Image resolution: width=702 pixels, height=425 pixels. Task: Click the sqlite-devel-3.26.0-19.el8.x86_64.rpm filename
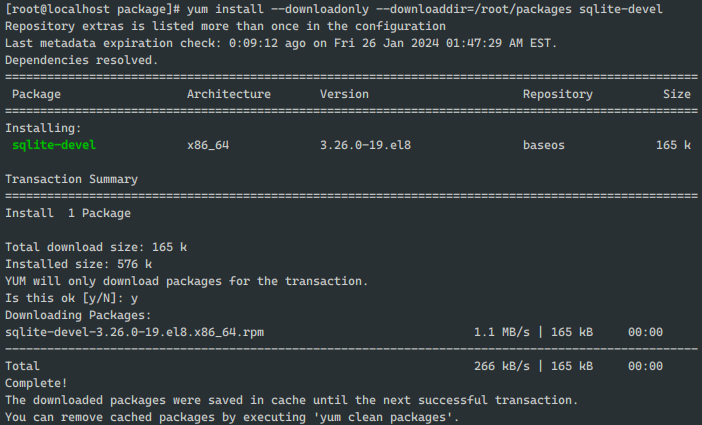click(134, 332)
